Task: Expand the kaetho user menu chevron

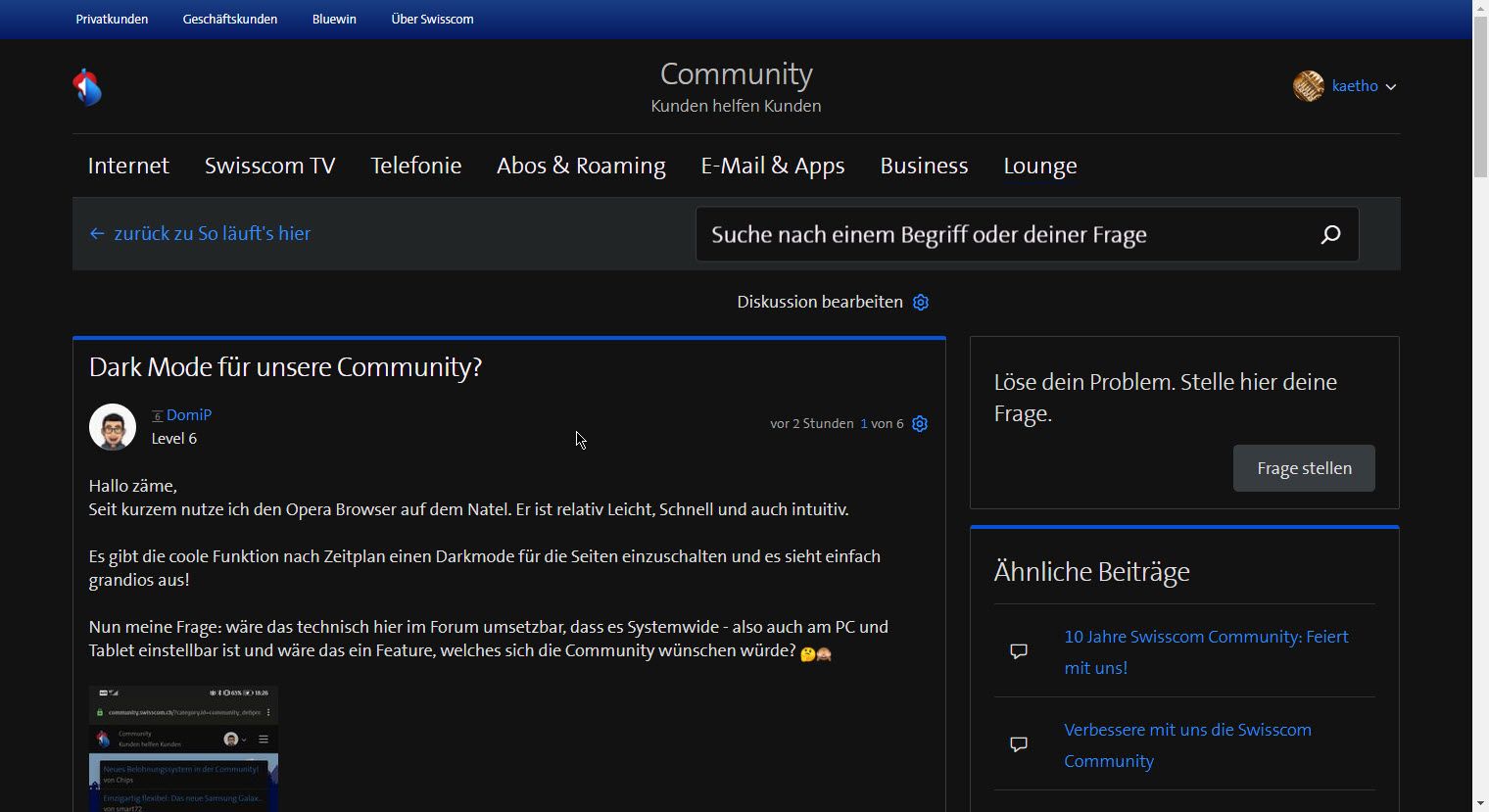Action: pyautogui.click(x=1391, y=87)
